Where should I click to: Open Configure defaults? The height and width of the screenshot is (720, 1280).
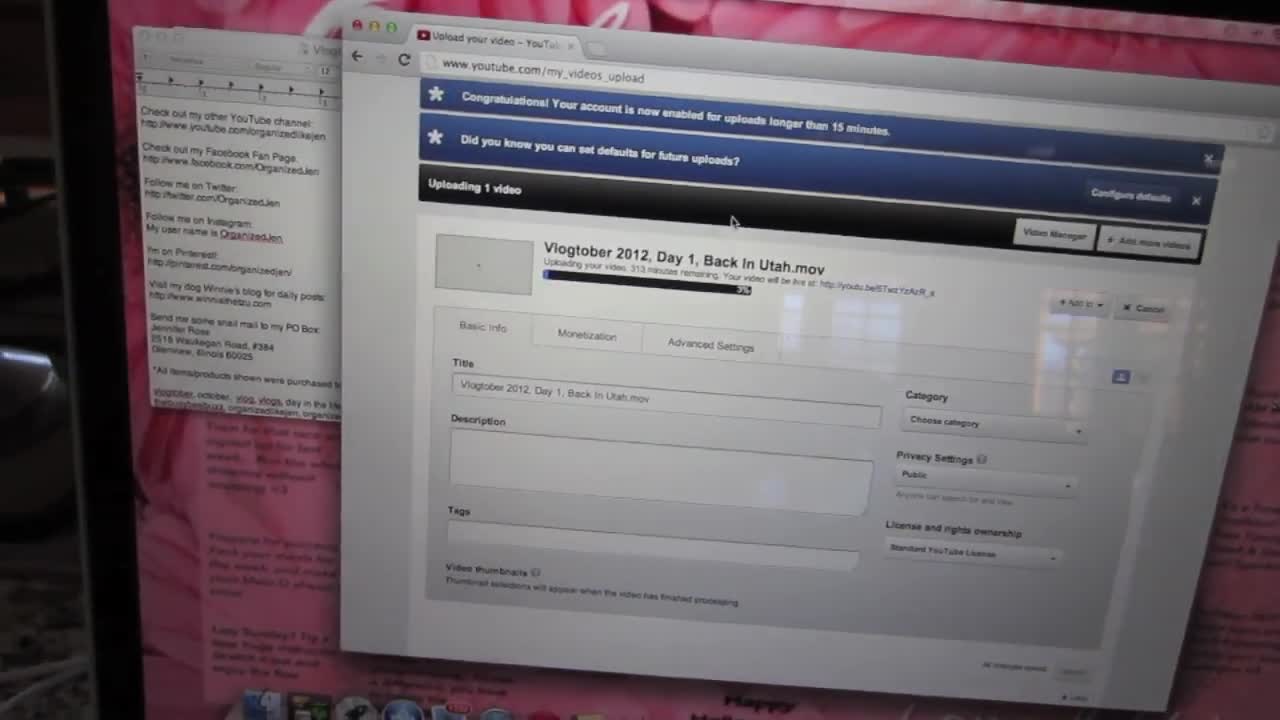click(x=1131, y=195)
